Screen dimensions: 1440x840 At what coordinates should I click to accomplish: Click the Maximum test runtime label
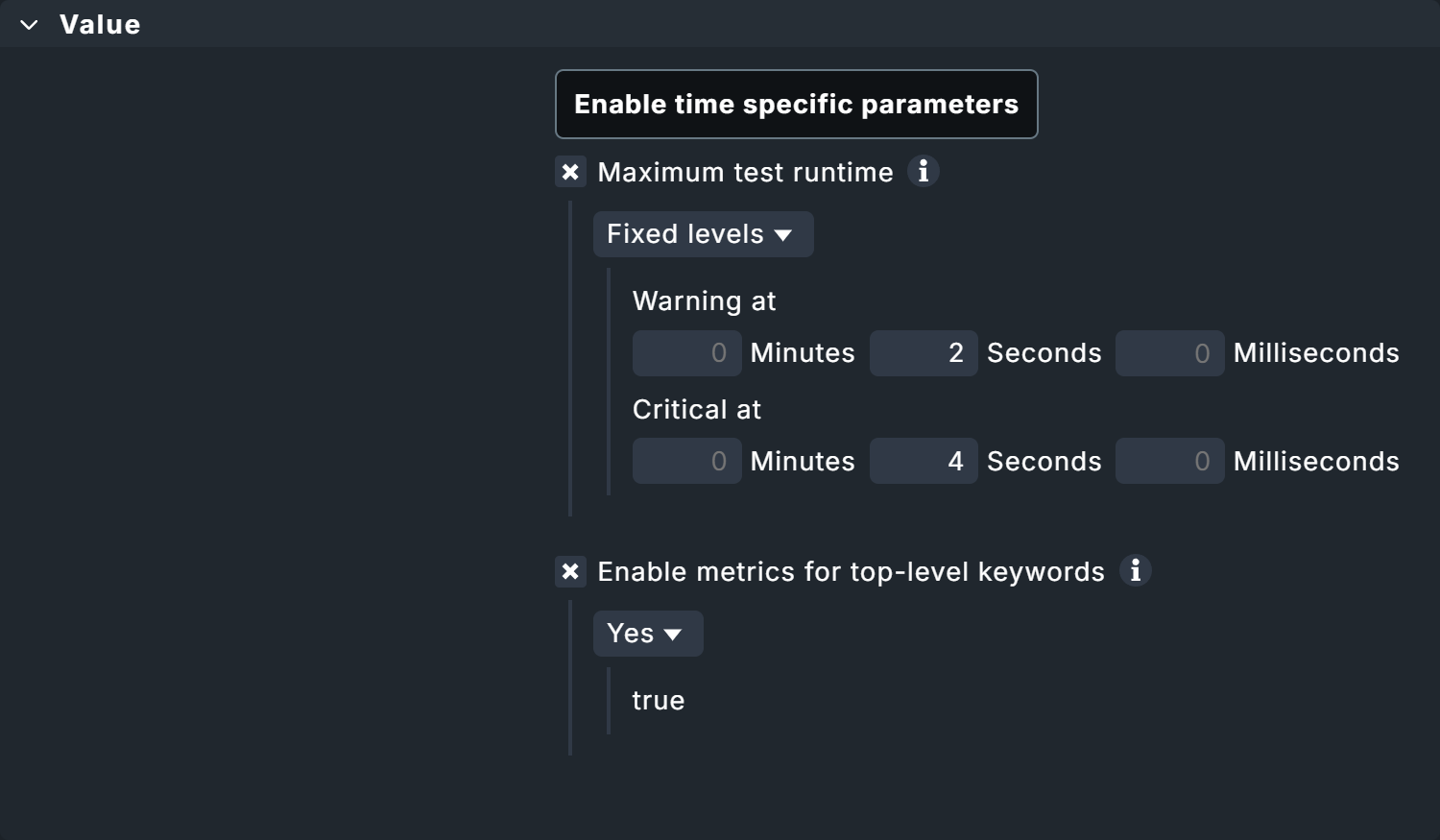pos(745,173)
